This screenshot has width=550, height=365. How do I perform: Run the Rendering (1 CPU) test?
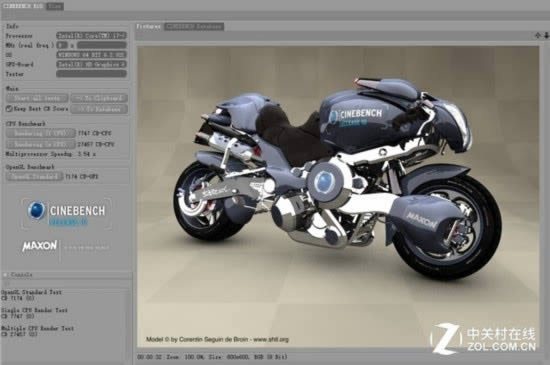(x=41, y=133)
